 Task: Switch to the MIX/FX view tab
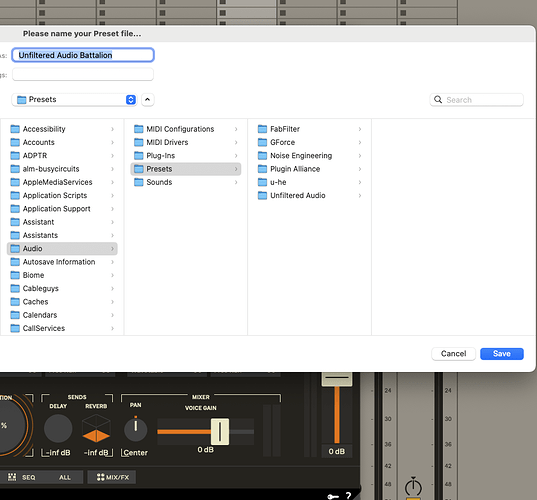[x=112, y=477]
